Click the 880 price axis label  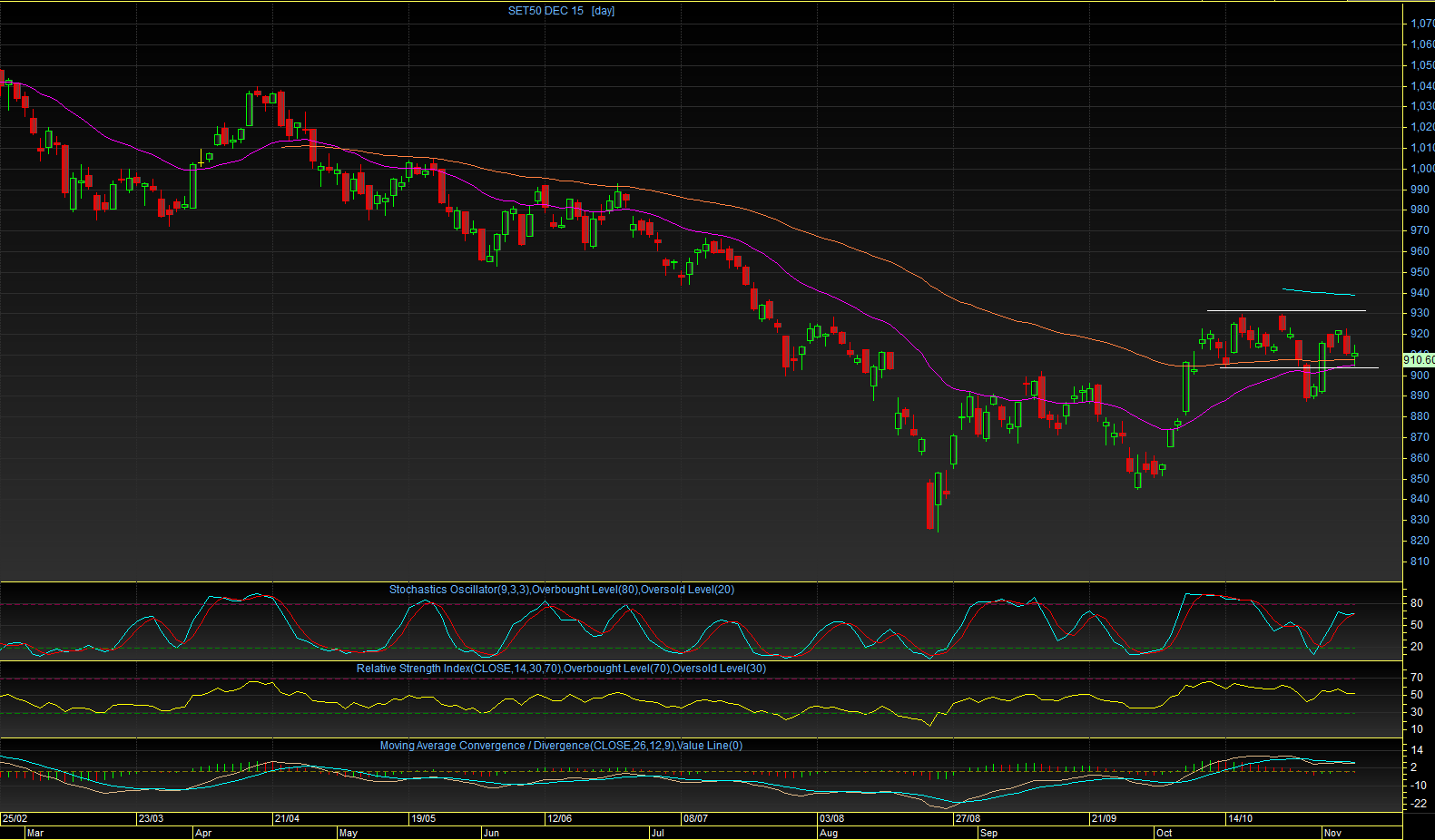(1420, 416)
